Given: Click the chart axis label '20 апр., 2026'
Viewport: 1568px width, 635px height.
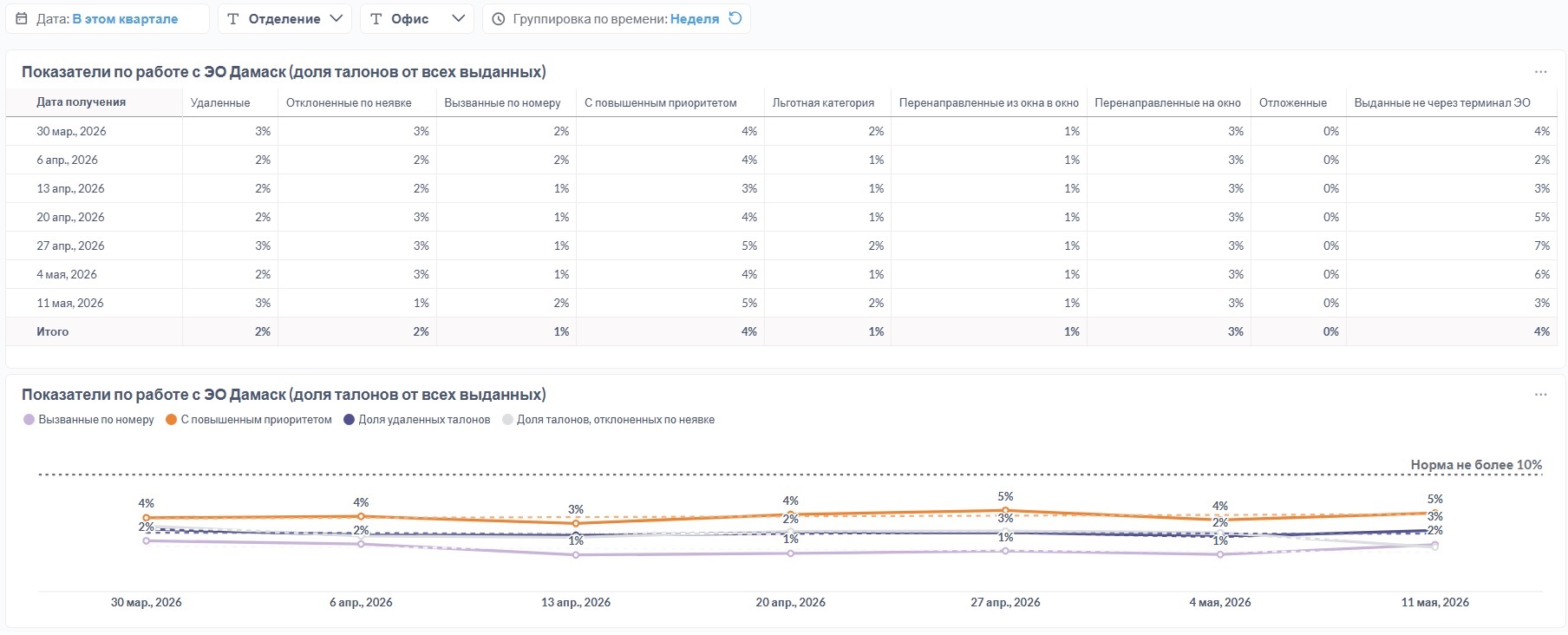Looking at the screenshot, I should [x=790, y=602].
